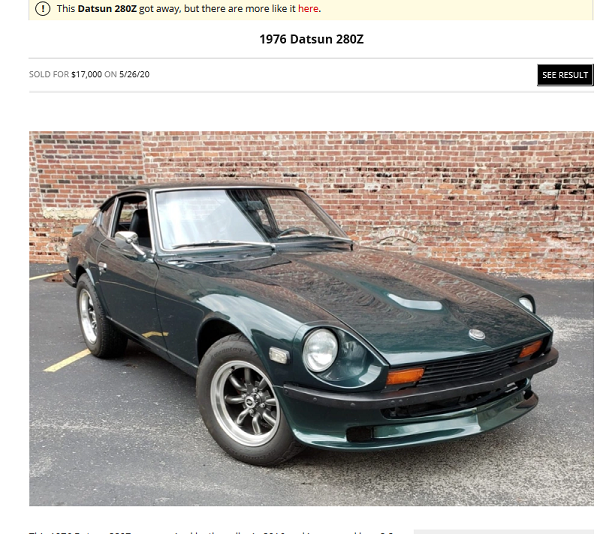Screen dimensions: 612x534
Task: Click the bold 'Datsun 280Z' text in banner
Action: pyautogui.click(x=107, y=8)
